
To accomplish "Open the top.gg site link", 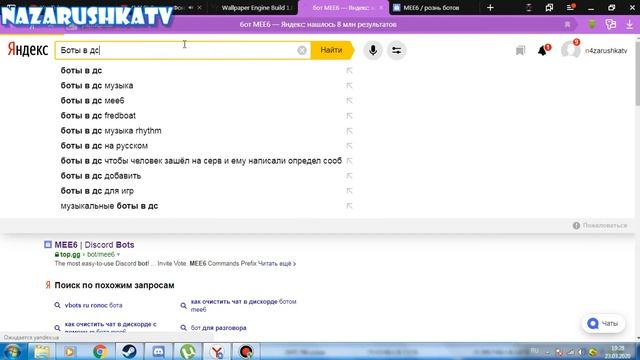I will coord(70,255).
